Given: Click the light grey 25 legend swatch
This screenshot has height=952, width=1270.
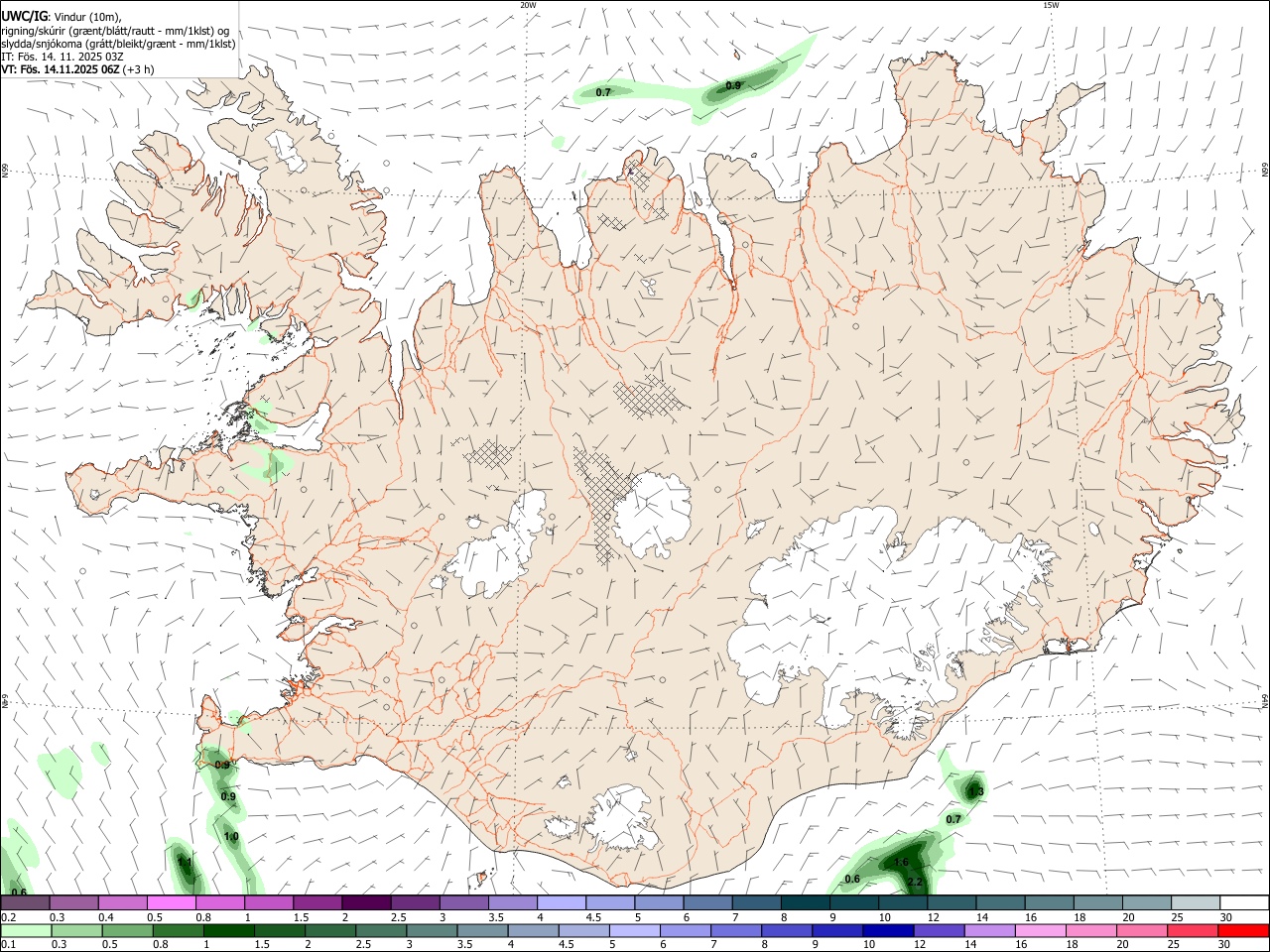Looking at the screenshot, I should 1195,902.
